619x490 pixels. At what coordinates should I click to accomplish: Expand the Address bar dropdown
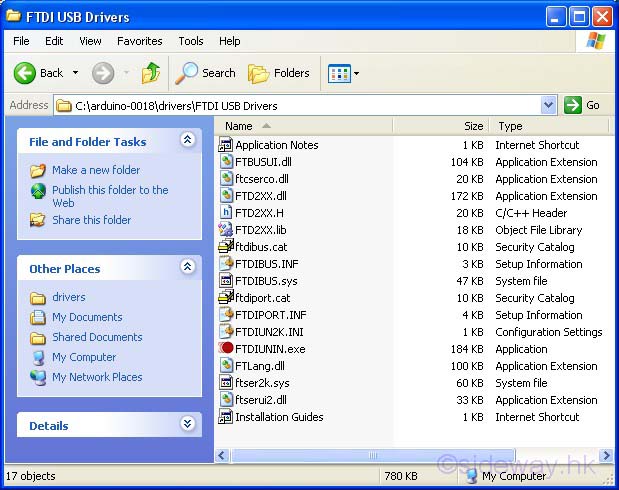(x=548, y=105)
